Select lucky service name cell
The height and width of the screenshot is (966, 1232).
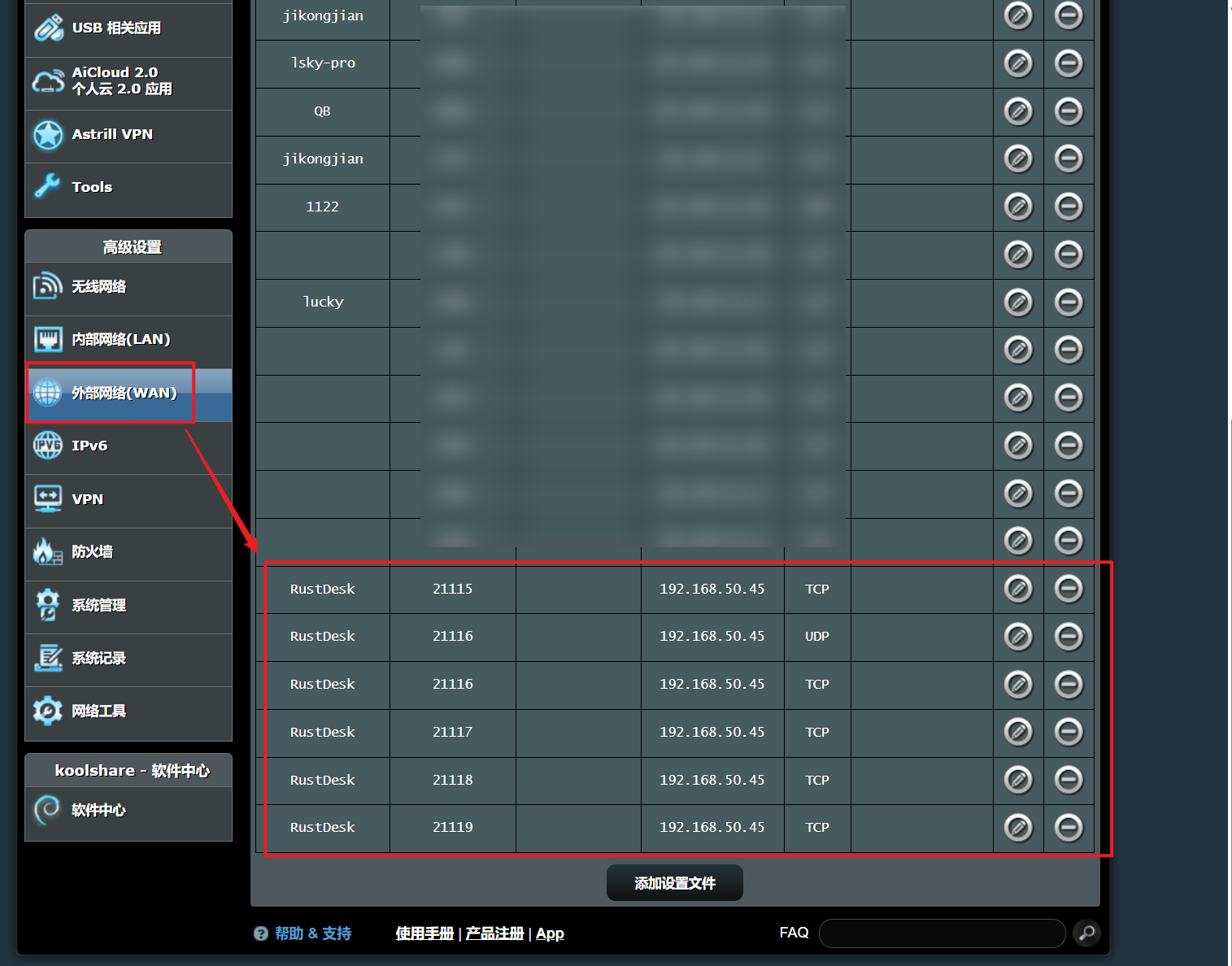click(323, 302)
